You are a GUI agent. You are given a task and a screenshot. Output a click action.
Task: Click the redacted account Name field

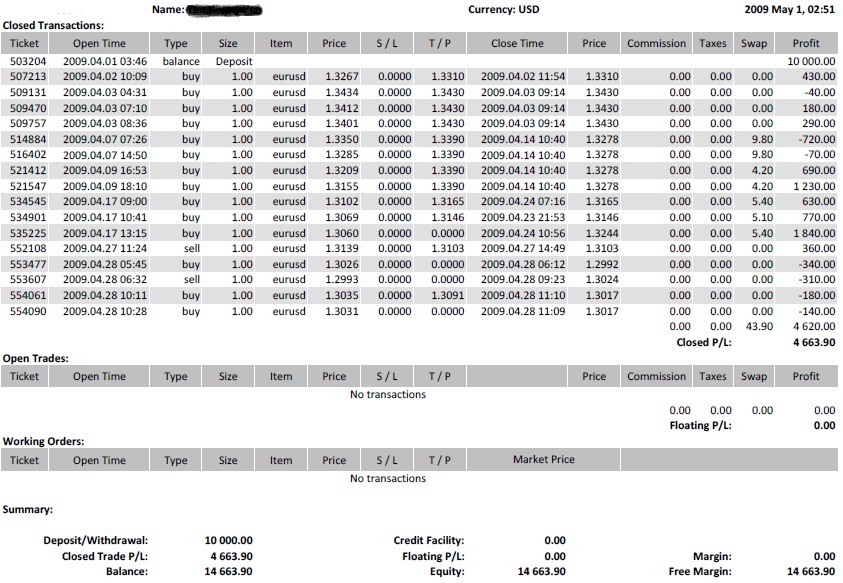tap(224, 10)
